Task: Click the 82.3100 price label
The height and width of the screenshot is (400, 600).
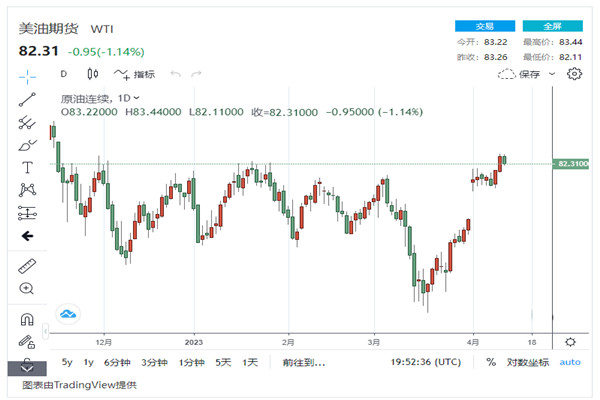Action: point(571,164)
